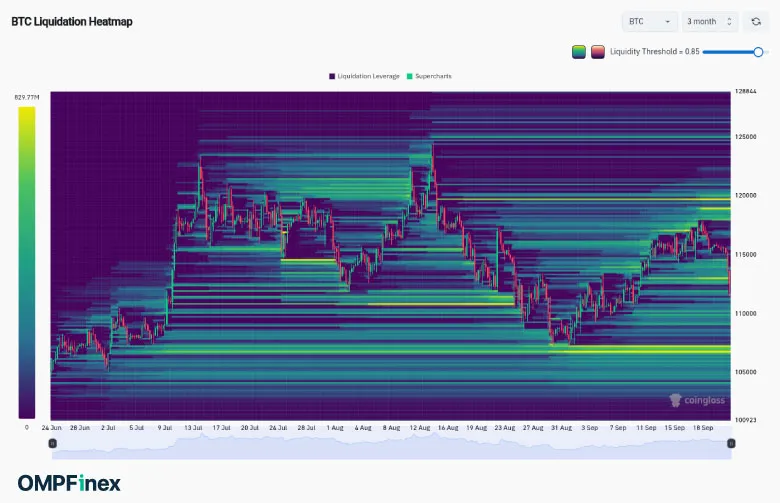Click the refresh chart icon
Viewport: 780px width, 503px height.
coord(757,21)
